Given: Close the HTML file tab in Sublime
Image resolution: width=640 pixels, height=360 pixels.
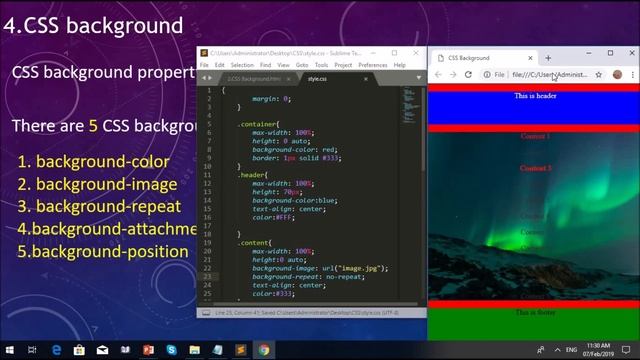Looking at the screenshot, I should tap(289, 79).
